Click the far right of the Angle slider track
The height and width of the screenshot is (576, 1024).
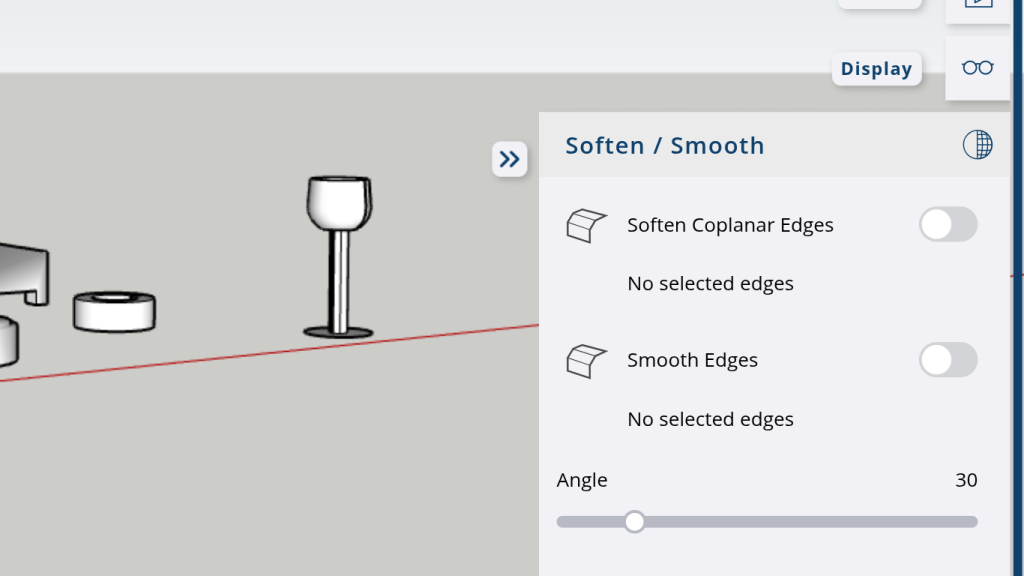coord(970,521)
